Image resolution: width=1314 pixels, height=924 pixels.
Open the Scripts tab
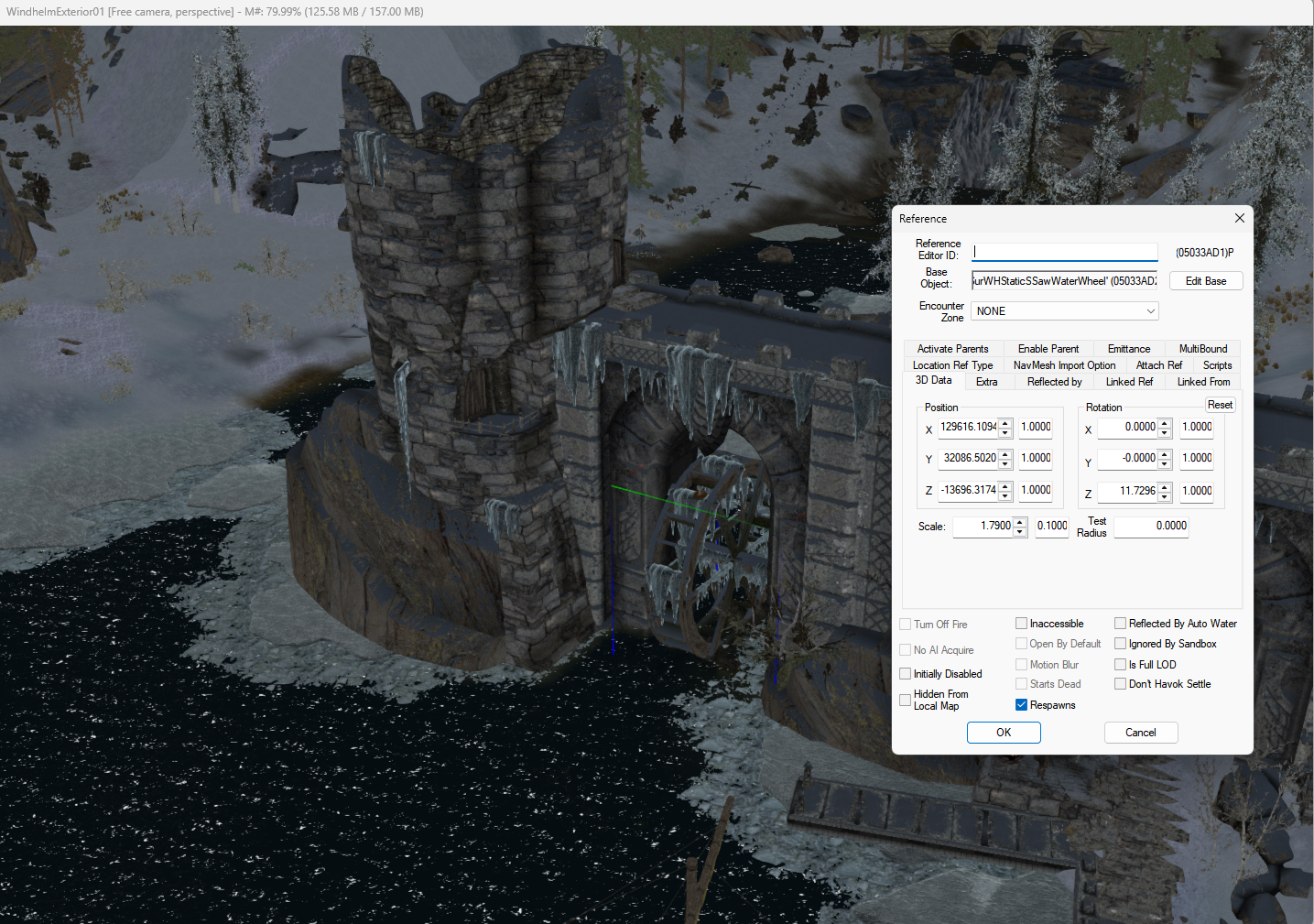[1217, 365]
